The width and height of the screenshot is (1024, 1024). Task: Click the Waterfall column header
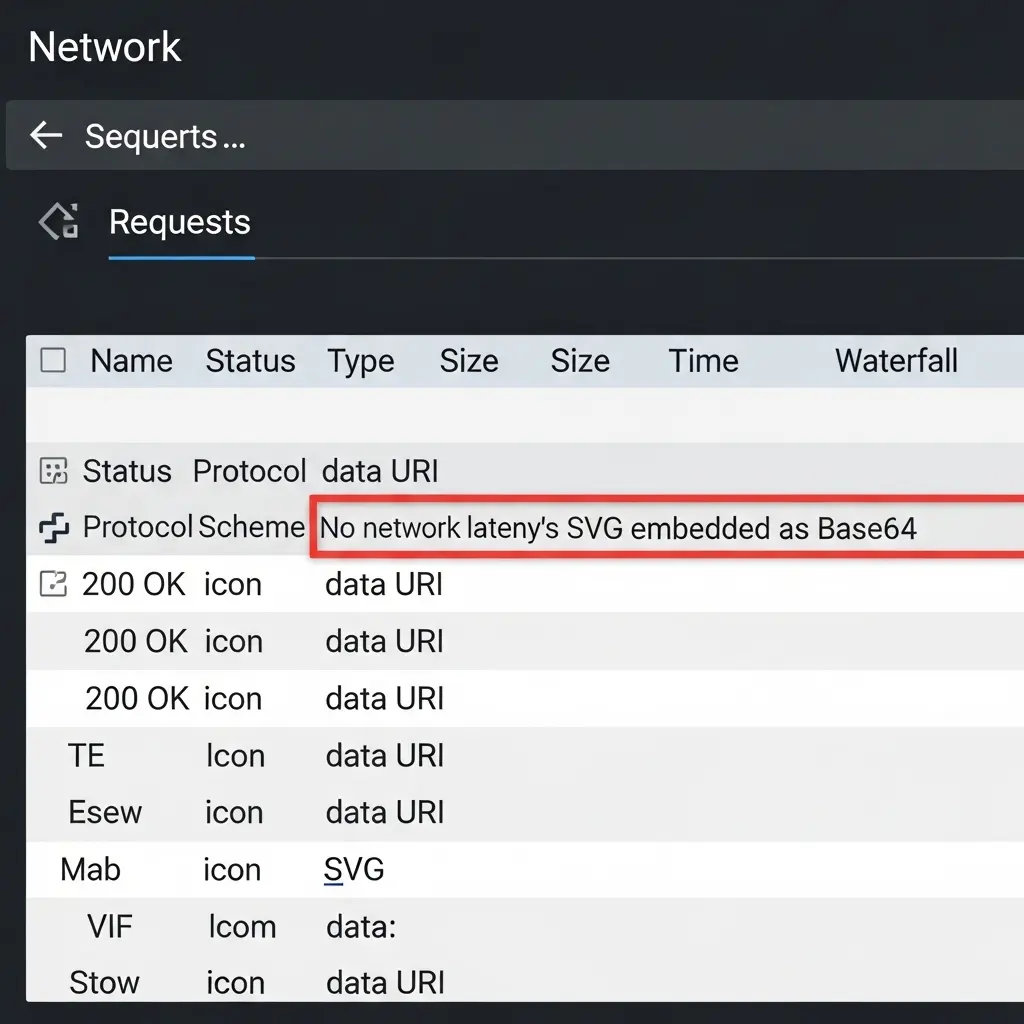coord(896,361)
